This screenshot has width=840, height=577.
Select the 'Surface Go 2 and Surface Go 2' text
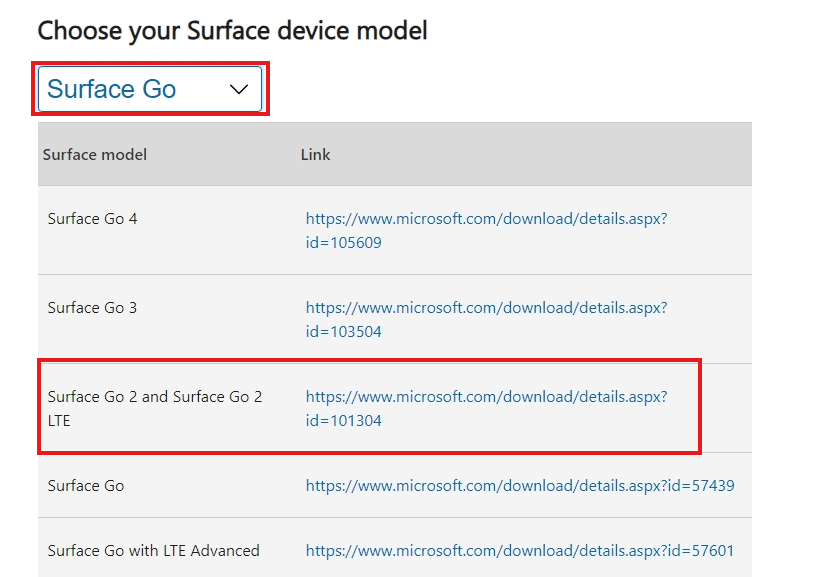click(x=155, y=396)
